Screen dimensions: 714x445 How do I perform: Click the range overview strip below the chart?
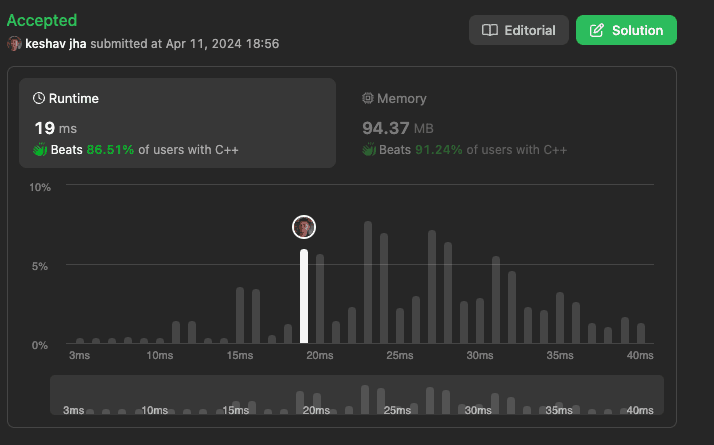click(357, 395)
